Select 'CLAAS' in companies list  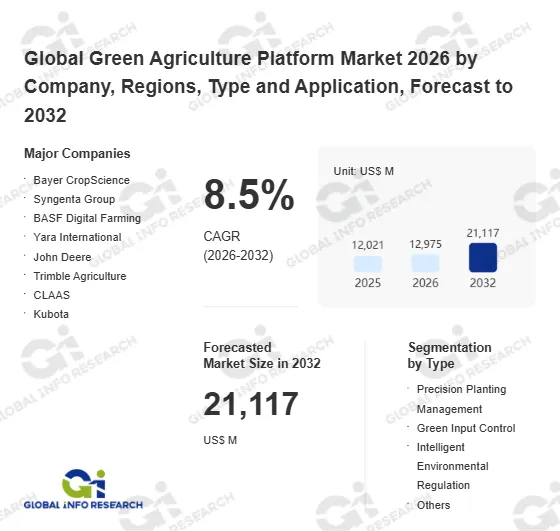(x=51, y=295)
